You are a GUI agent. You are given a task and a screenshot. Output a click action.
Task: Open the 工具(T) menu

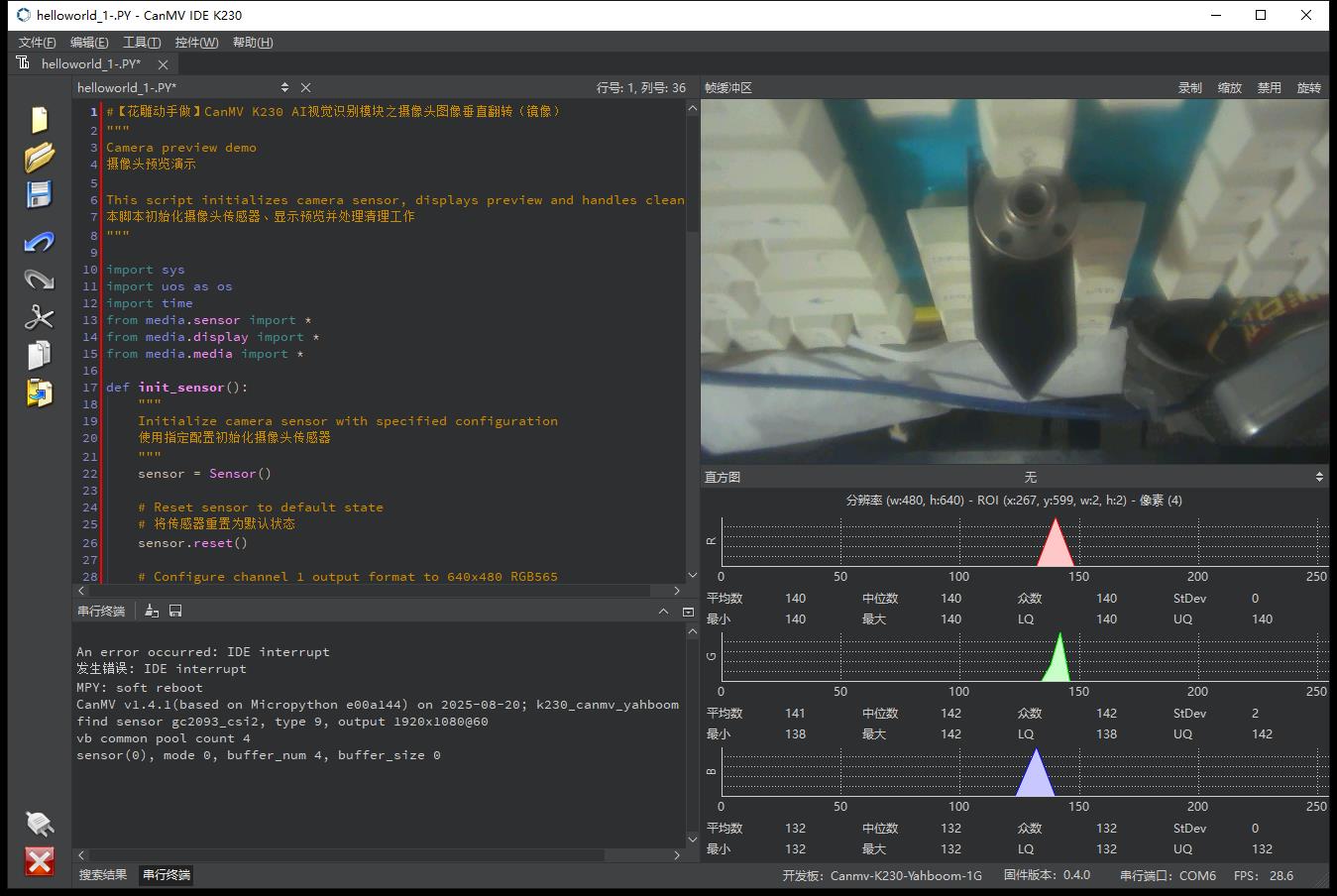(141, 42)
